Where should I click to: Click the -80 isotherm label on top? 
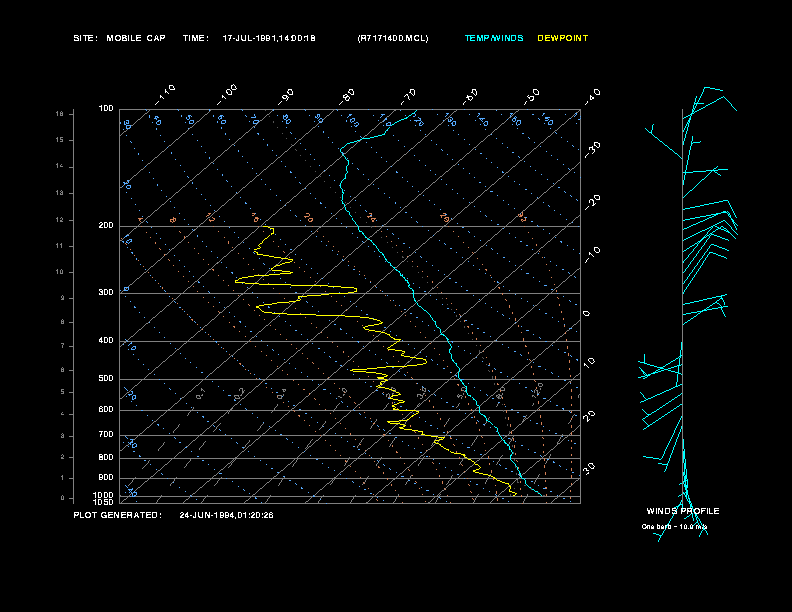pyautogui.click(x=346, y=97)
